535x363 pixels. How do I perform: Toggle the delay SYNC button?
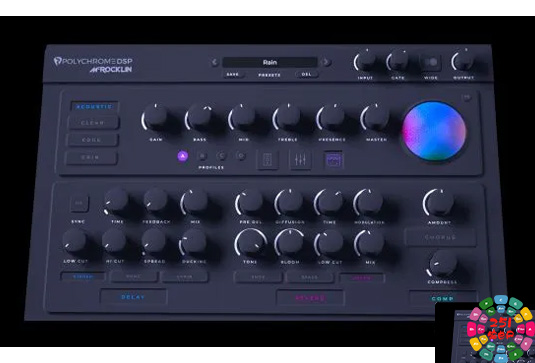click(79, 203)
